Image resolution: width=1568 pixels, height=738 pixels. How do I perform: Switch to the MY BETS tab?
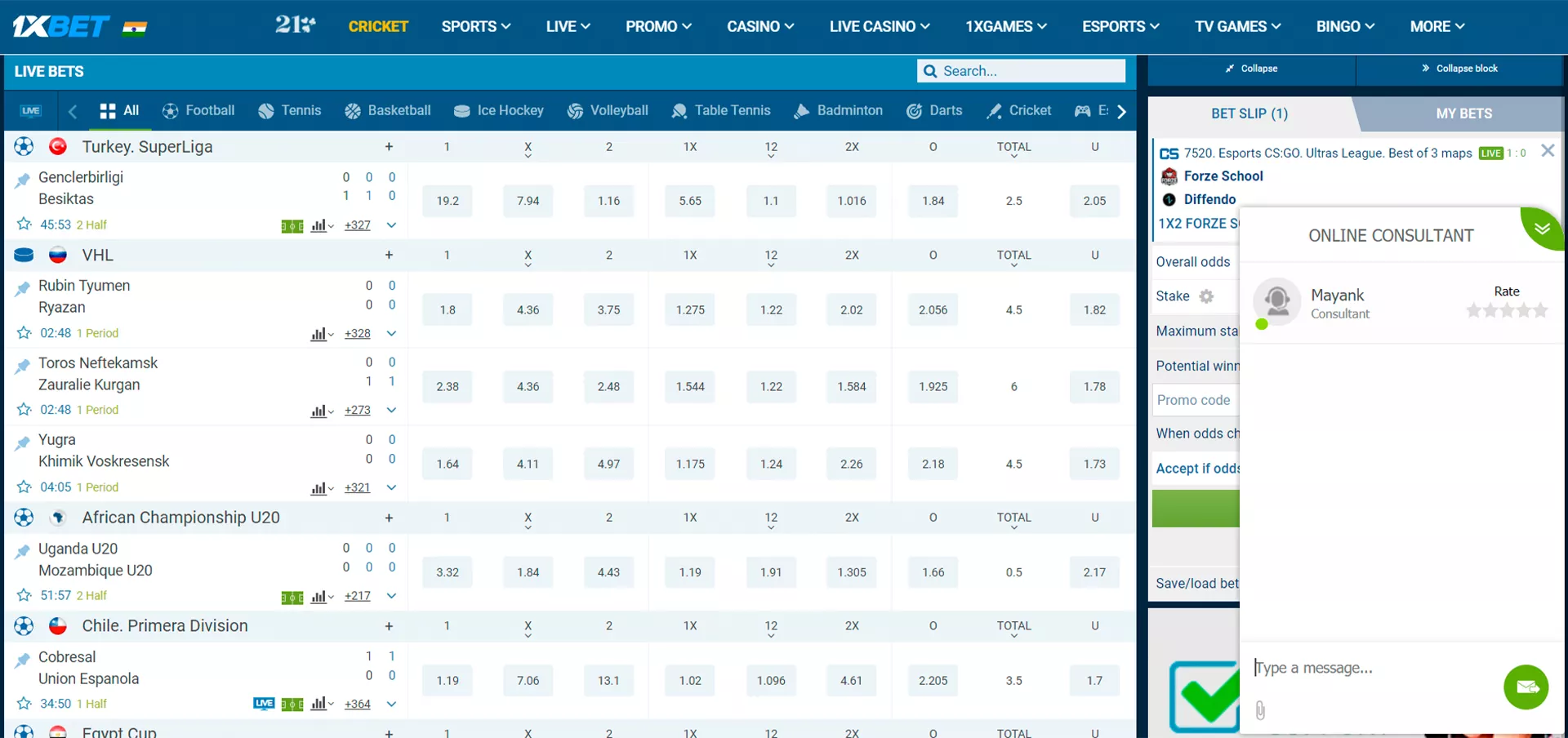[x=1463, y=113]
